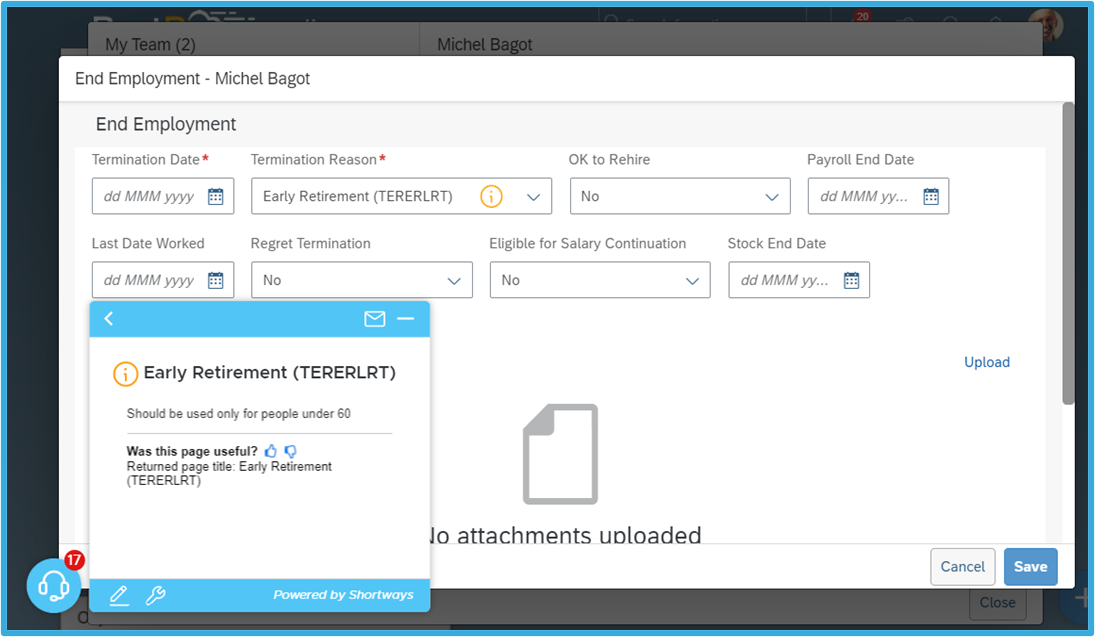Minimize the Shortways help panel
1095x637 pixels.
pos(406,318)
